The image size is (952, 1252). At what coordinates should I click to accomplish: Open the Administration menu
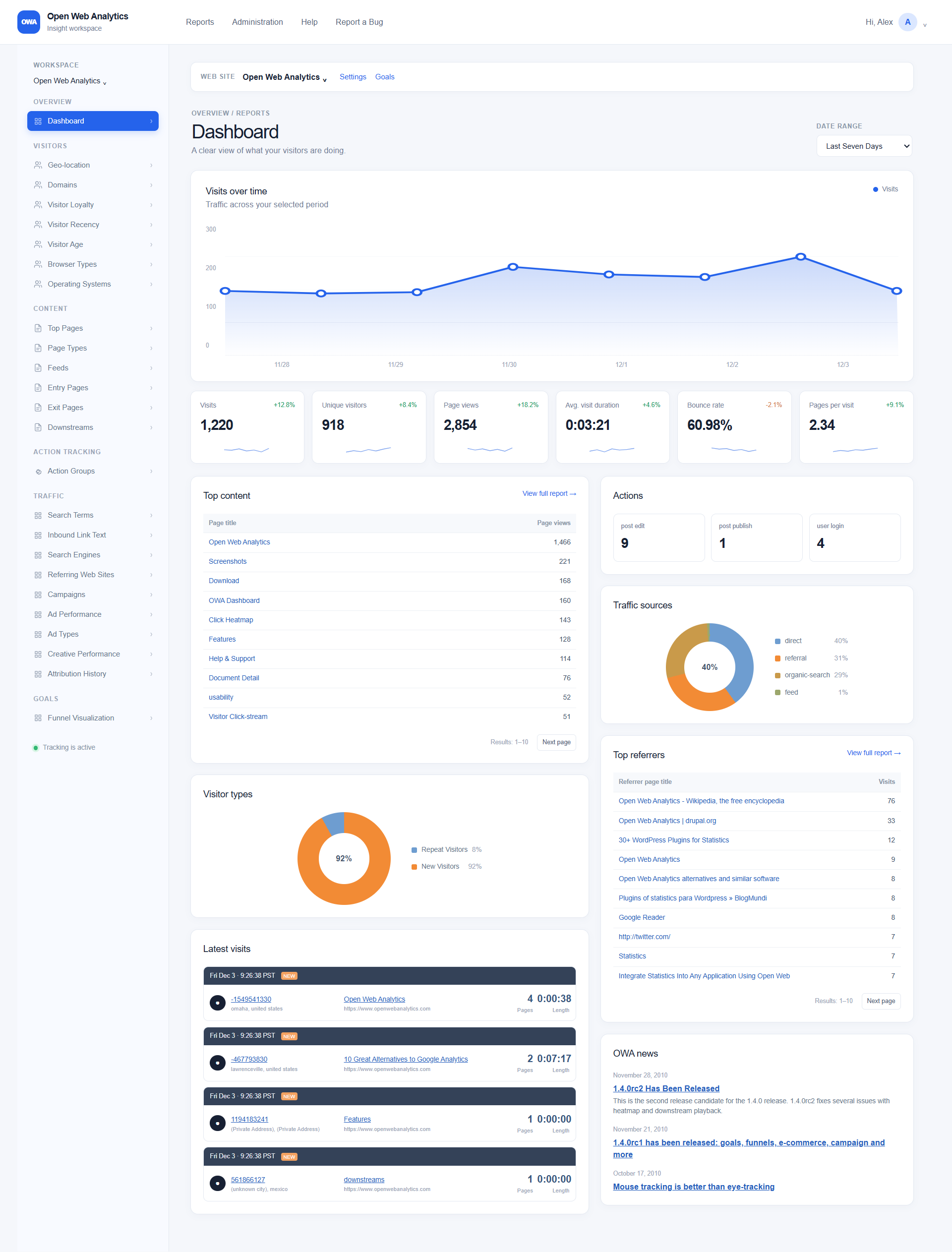tap(257, 22)
